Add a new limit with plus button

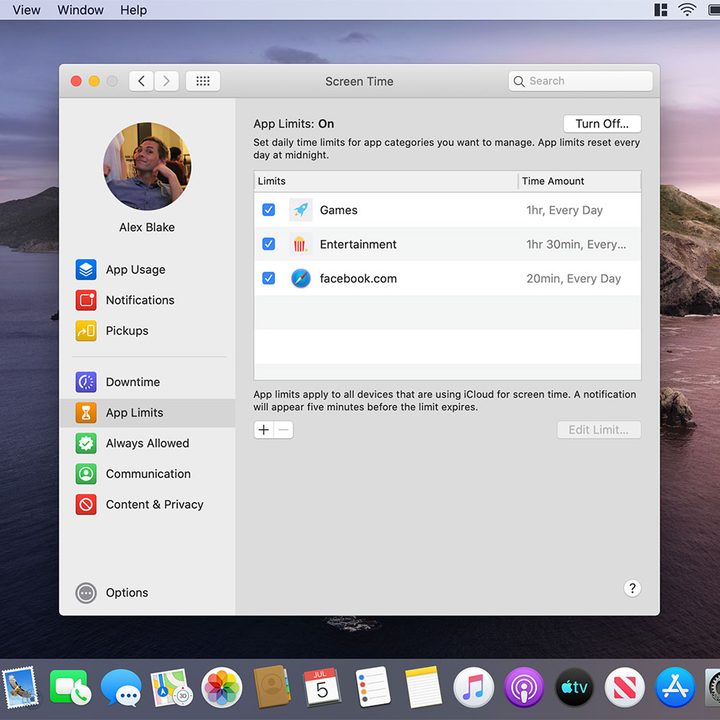pyautogui.click(x=264, y=430)
